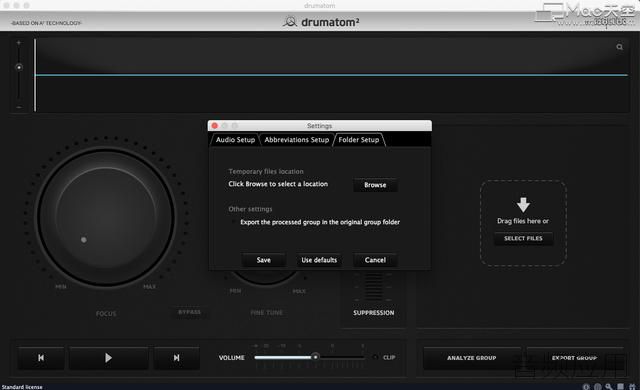Click the EXPORT GROUP button
Screen dimensions: 640x390
pyautogui.click(x=574, y=358)
